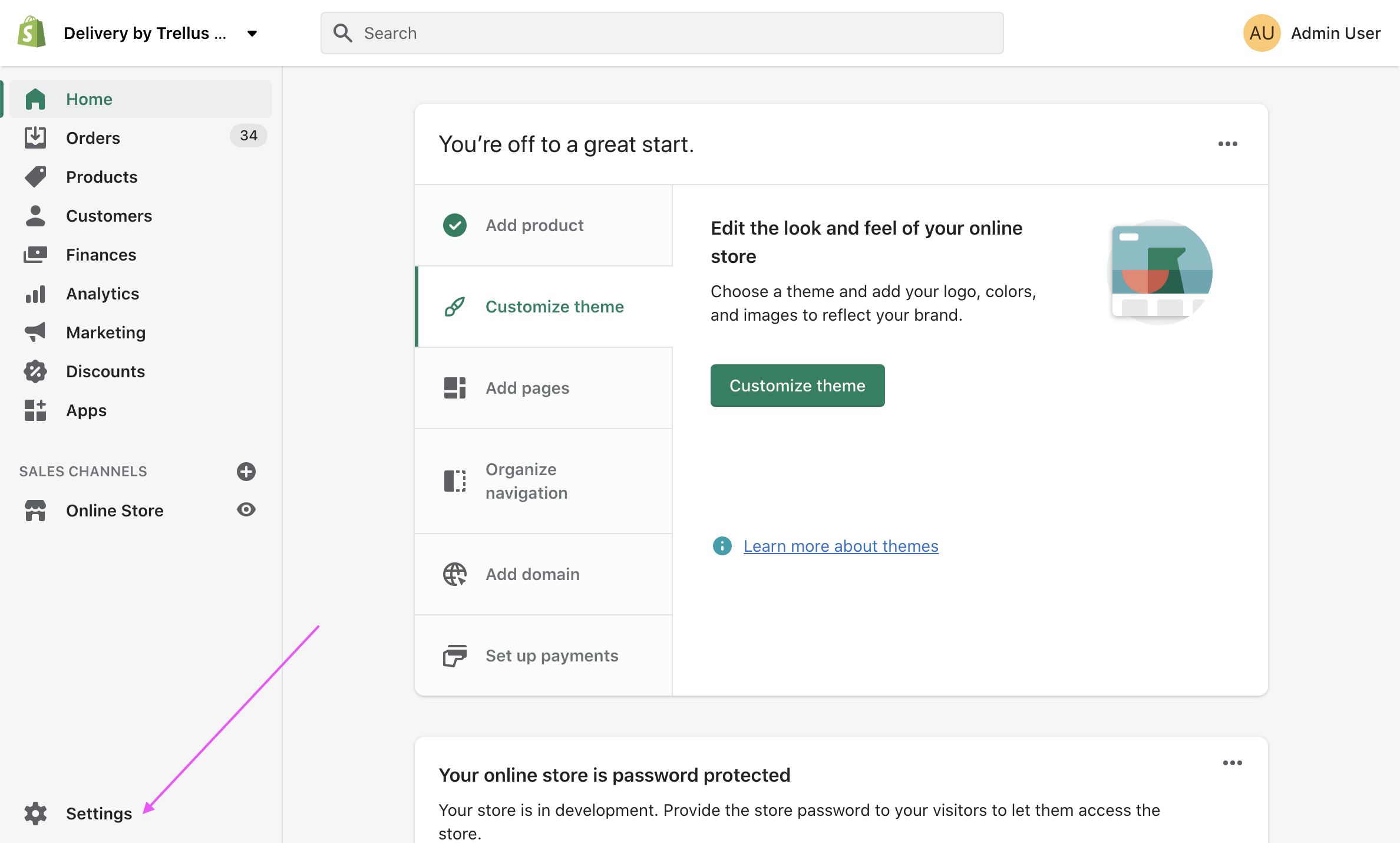Click the Orders inbox icon
Screen dimensions: 1400x843
35,137
